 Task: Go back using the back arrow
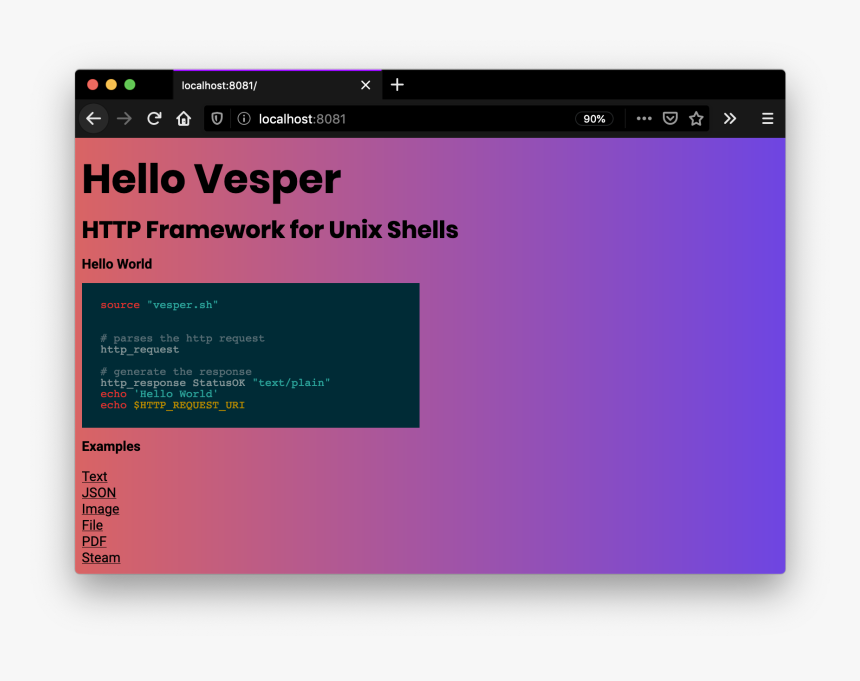(94, 118)
